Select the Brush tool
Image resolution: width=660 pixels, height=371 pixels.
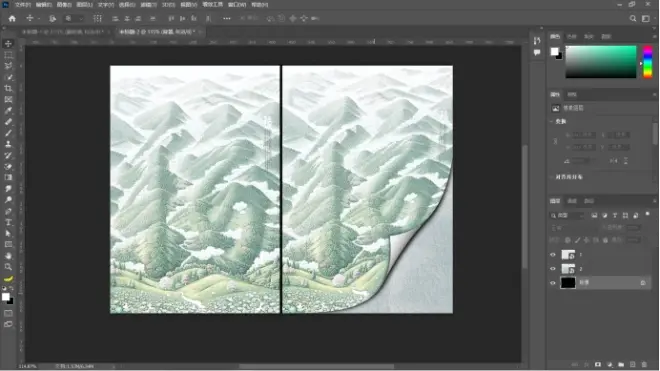point(8,133)
